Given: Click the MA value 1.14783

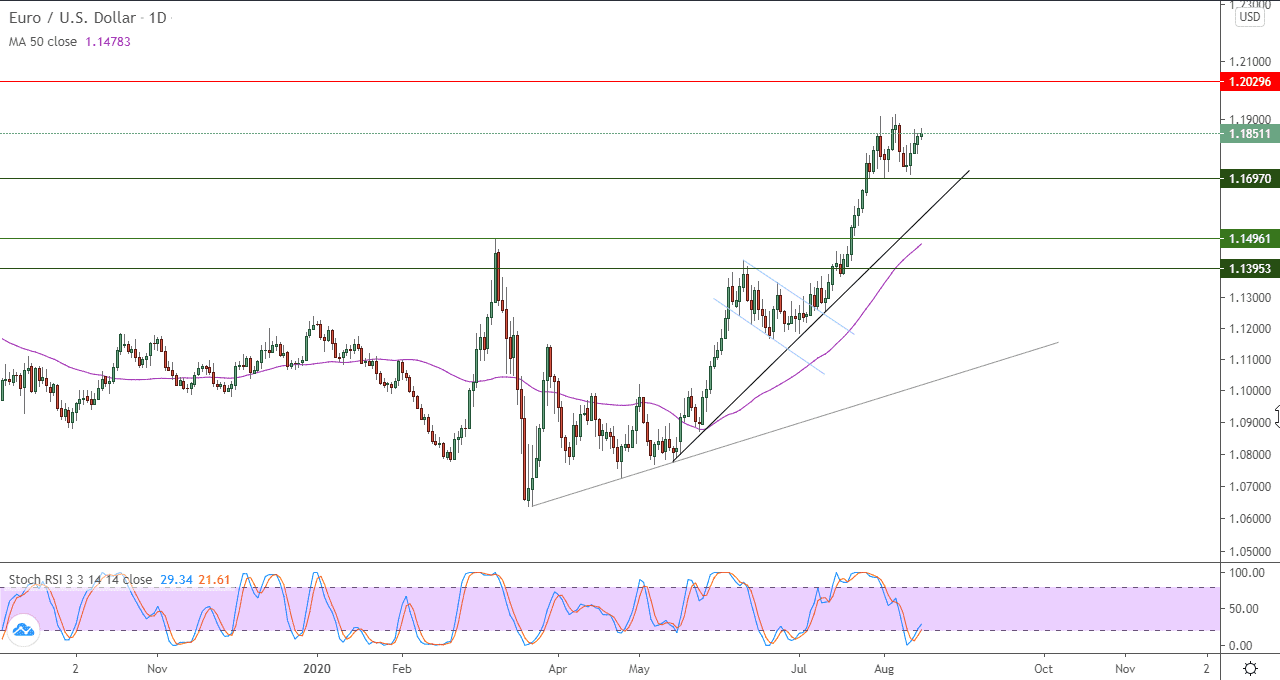Looking at the screenshot, I should 108,42.
